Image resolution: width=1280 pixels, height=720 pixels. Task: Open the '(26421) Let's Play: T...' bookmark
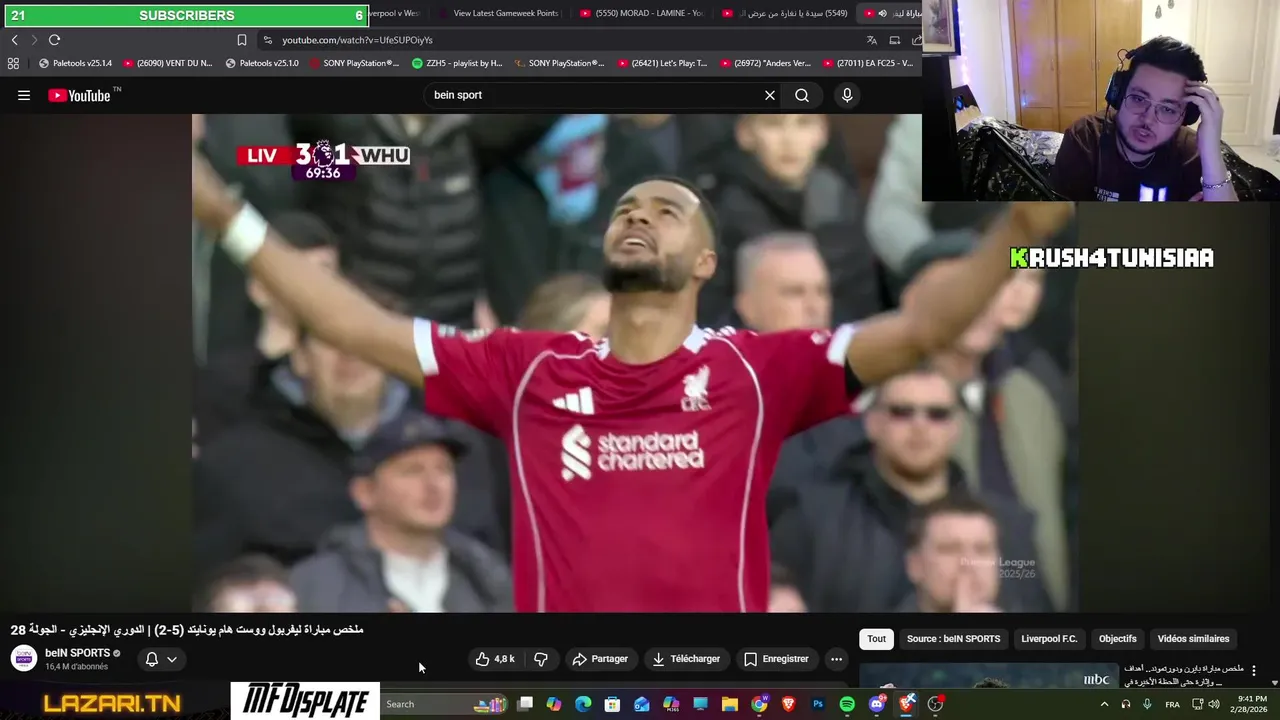click(x=662, y=63)
